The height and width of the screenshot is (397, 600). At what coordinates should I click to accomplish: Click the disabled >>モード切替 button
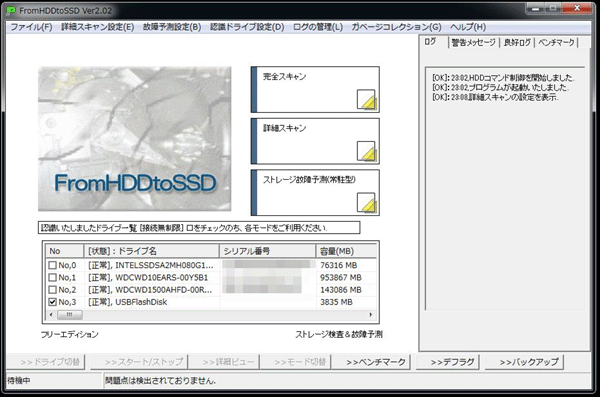tap(295, 362)
